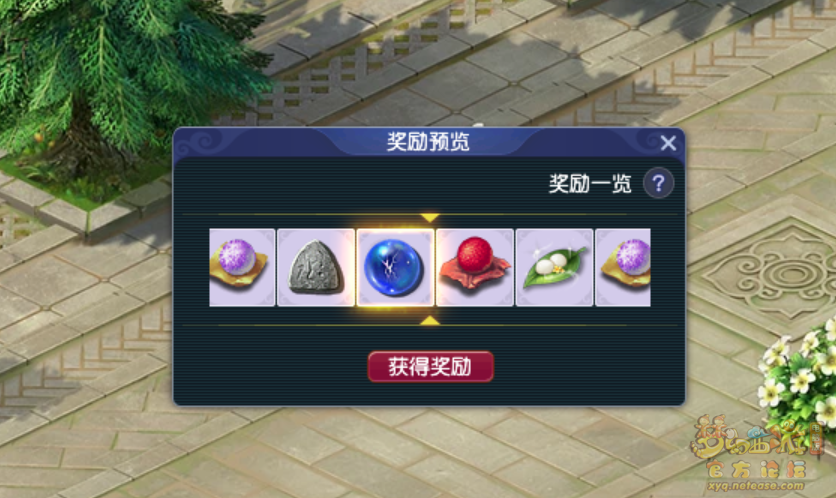
Task: Click the 奖励预览 title bar
Action: tap(429, 142)
